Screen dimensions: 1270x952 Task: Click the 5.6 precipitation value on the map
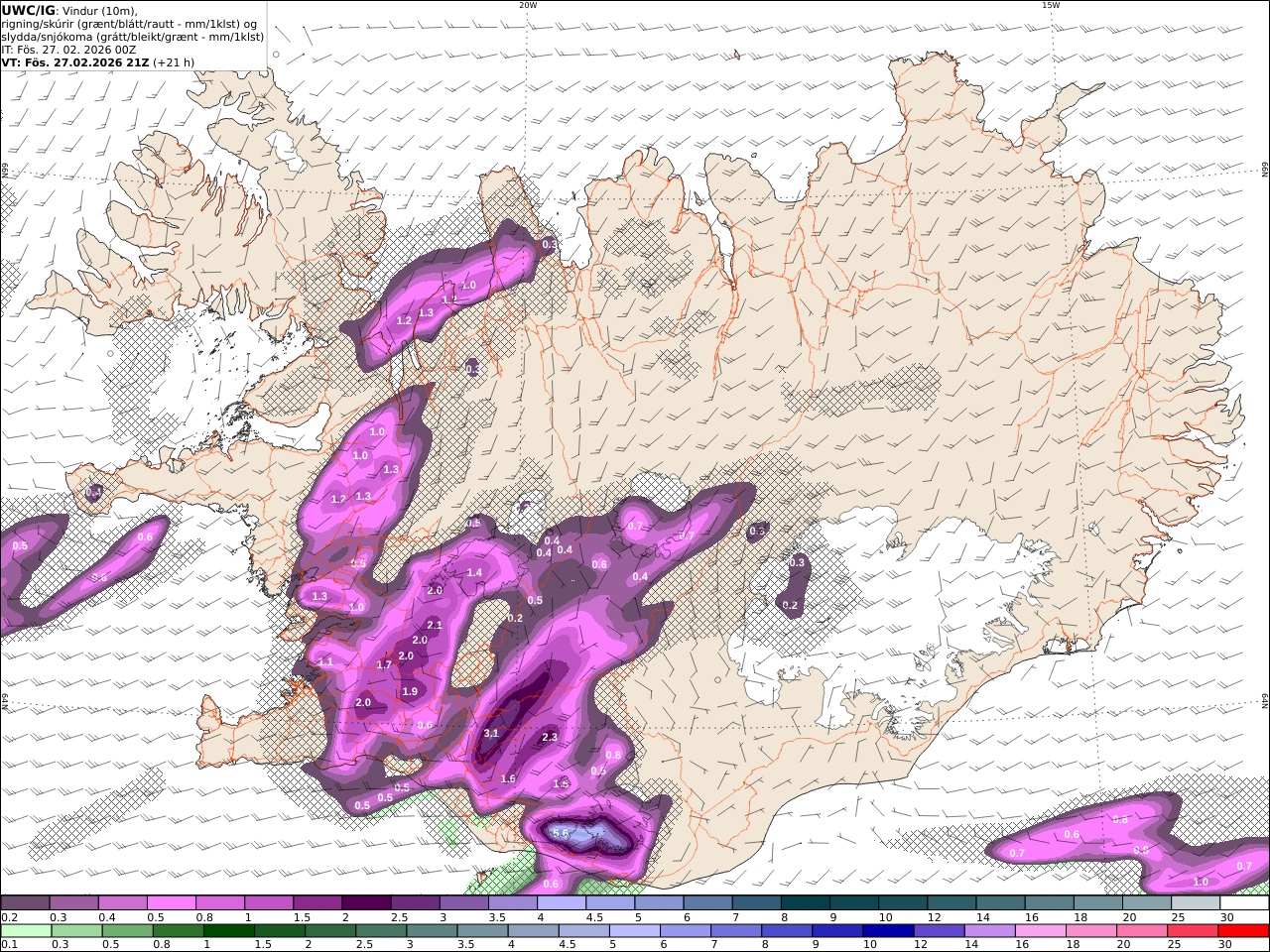point(561,834)
